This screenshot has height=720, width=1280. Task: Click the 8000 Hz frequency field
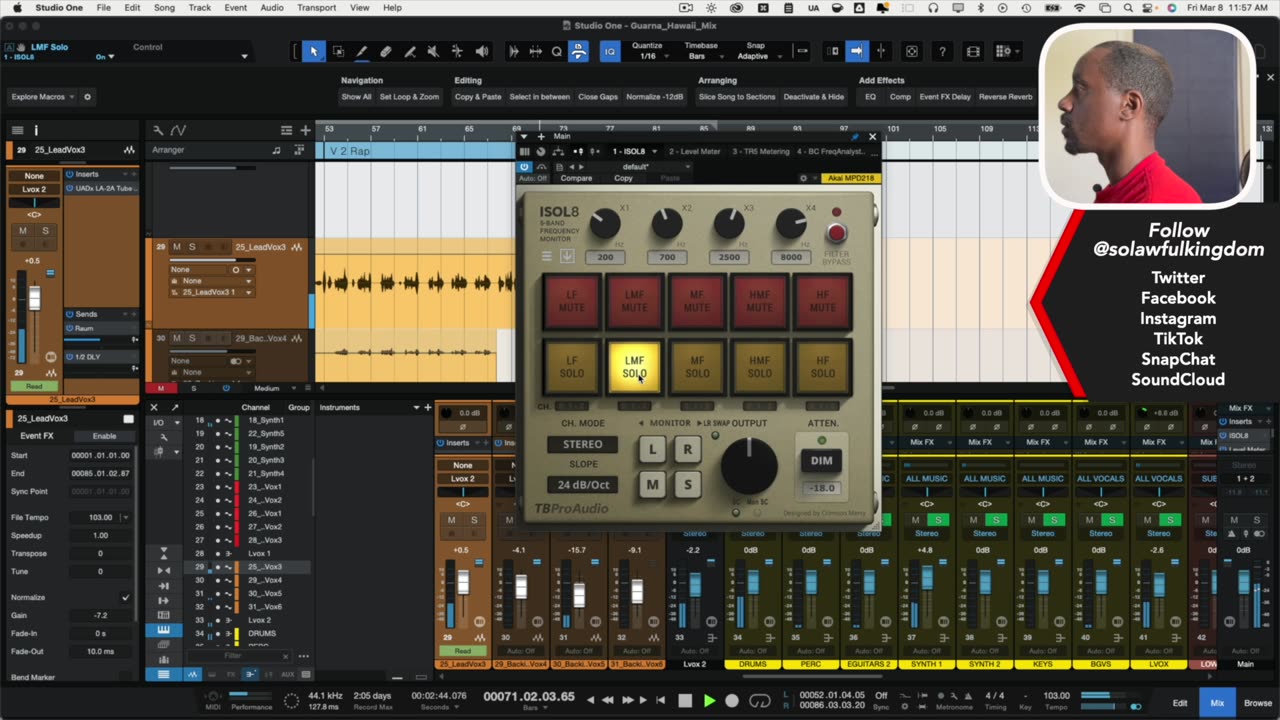791,257
